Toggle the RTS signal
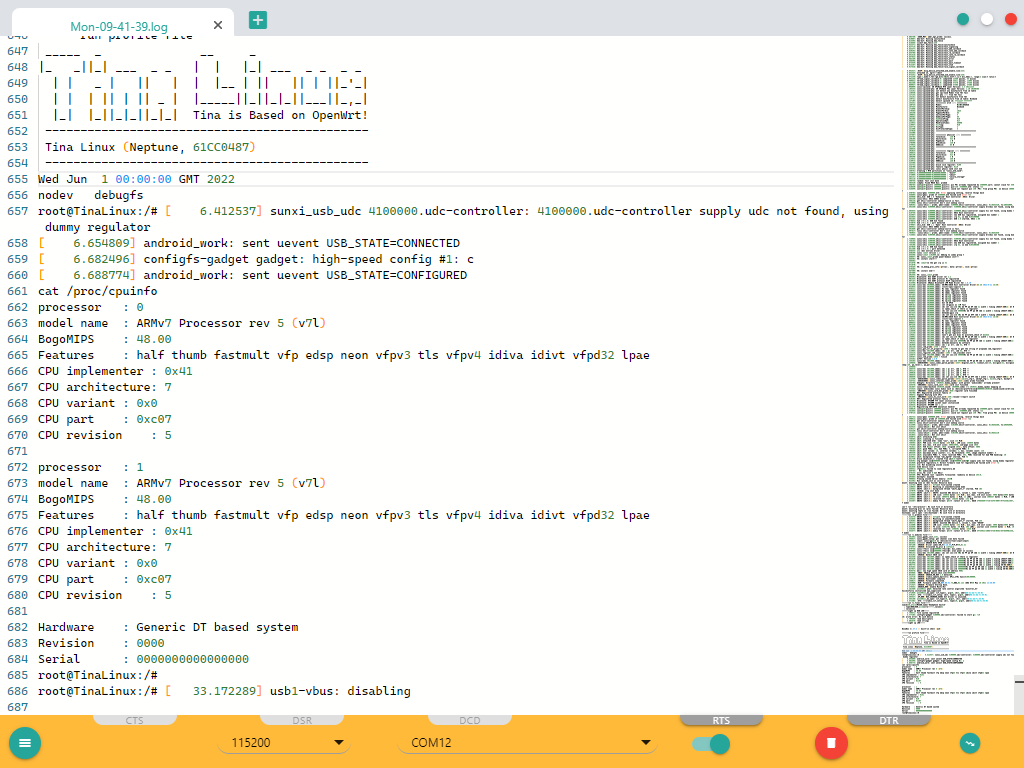The image size is (1024, 768). (721, 720)
